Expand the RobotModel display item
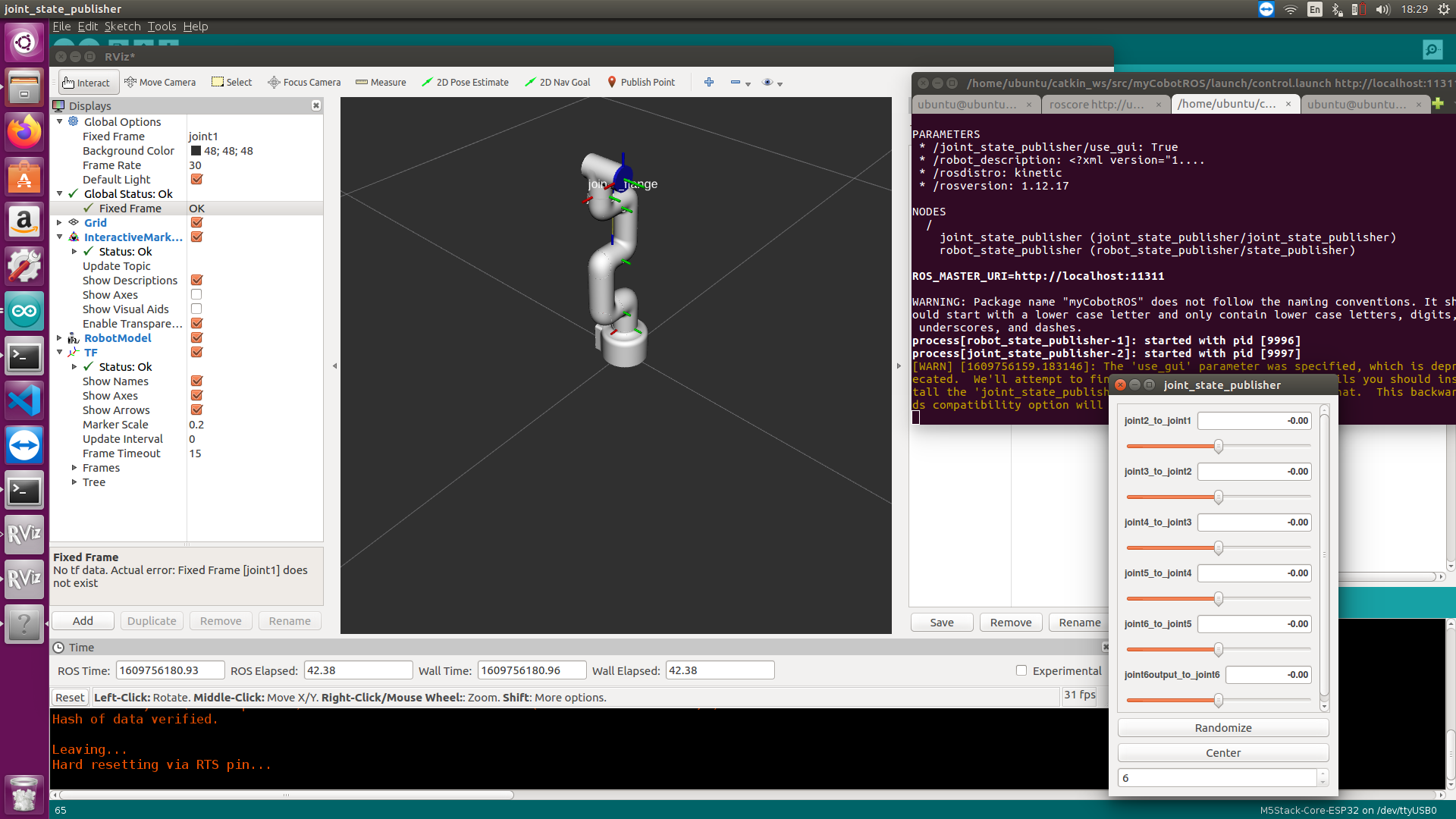1456x819 pixels. (x=59, y=338)
